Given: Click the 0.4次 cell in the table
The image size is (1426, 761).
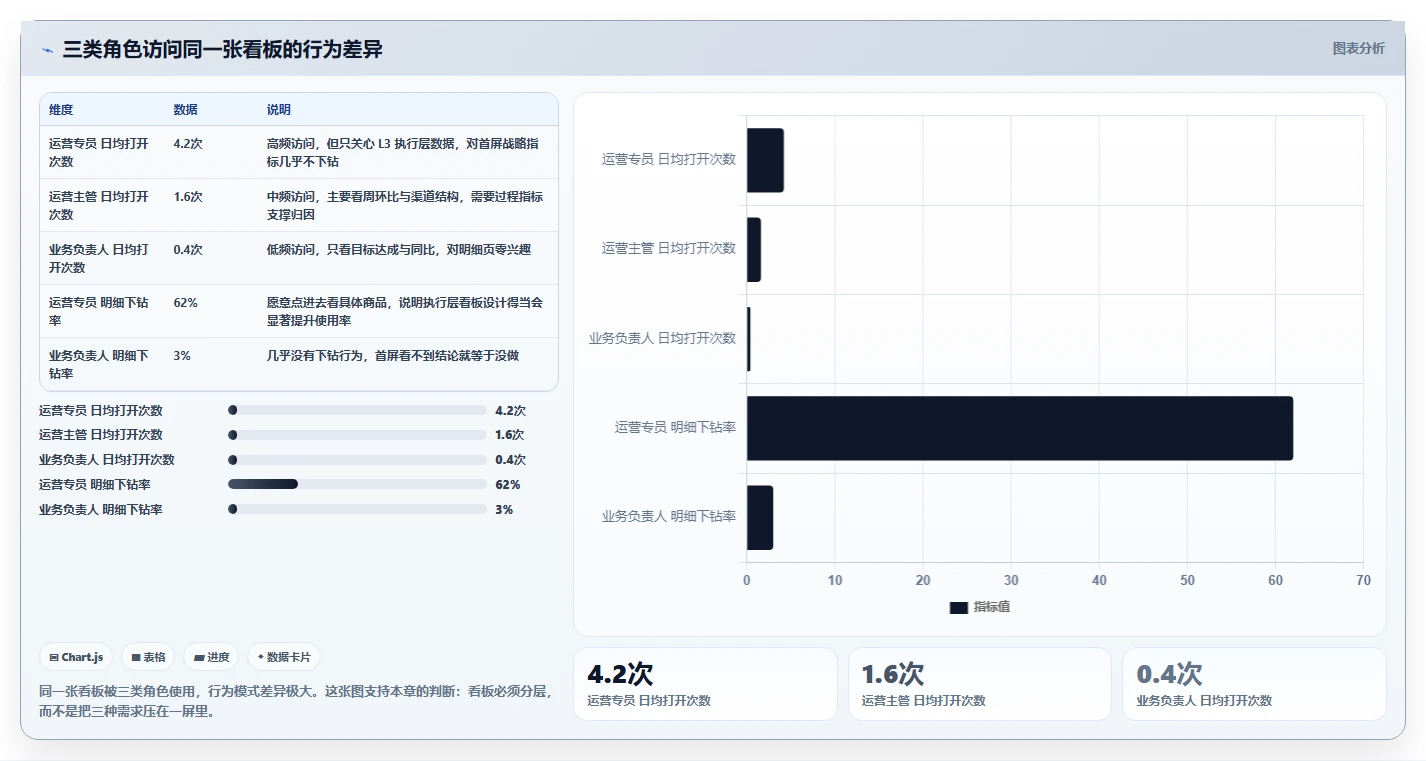Looking at the screenshot, I should (188, 249).
